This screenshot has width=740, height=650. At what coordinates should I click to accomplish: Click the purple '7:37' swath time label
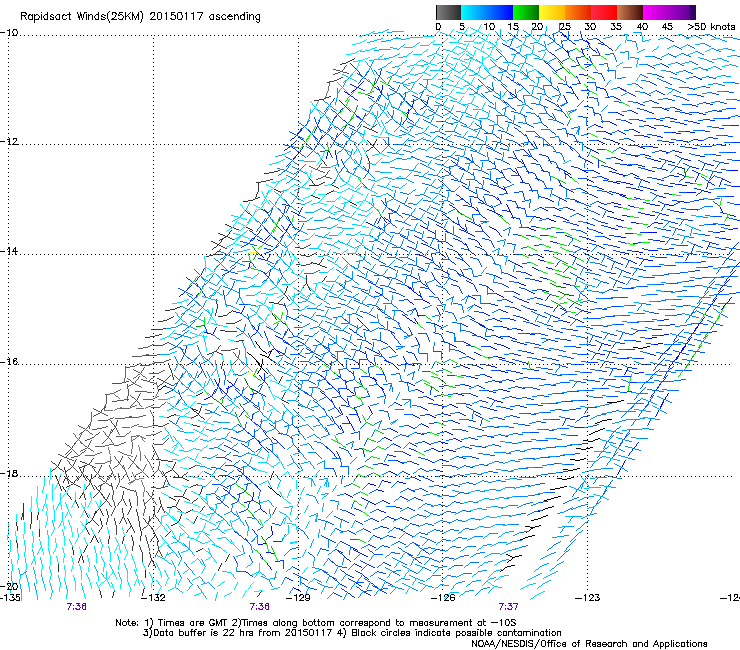(x=508, y=607)
